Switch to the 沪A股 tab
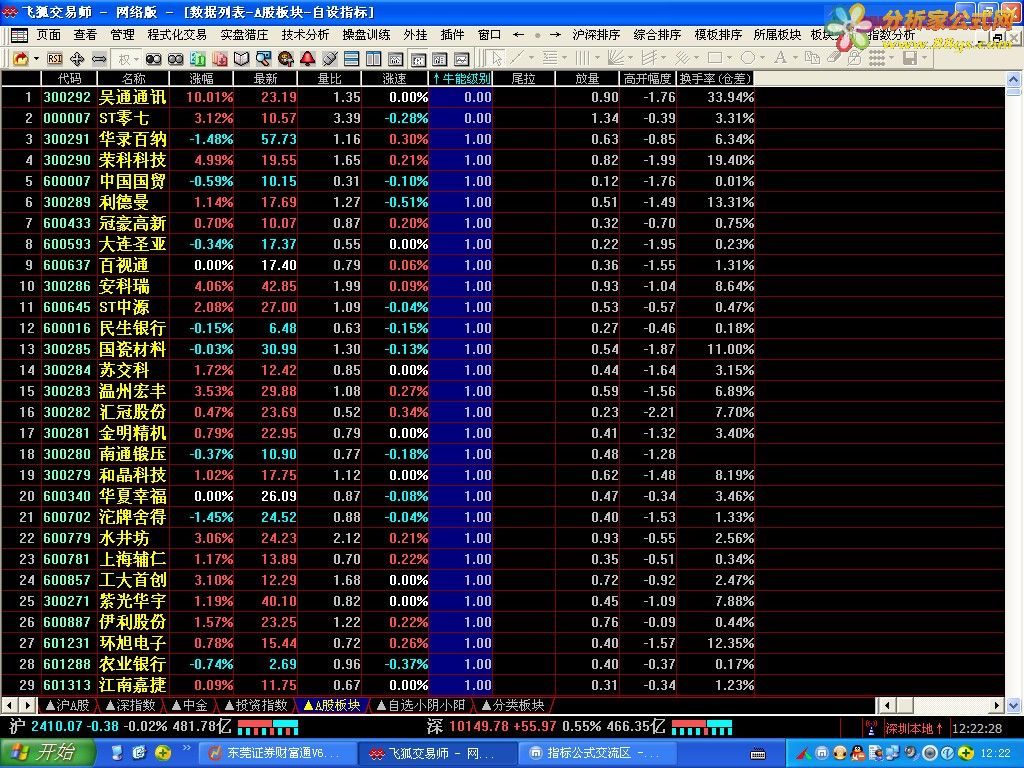 67,705
